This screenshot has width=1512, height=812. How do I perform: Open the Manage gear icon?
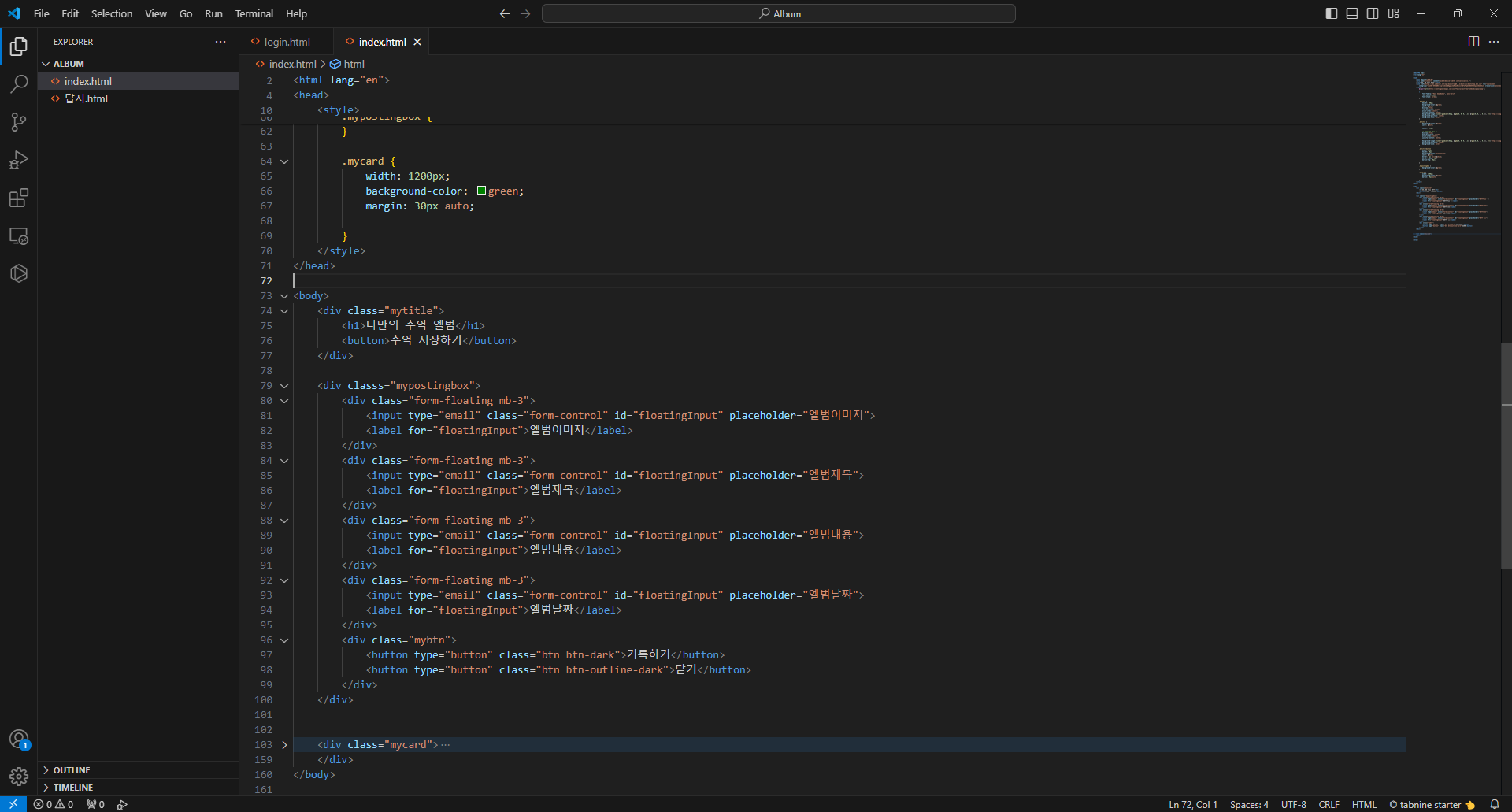pyautogui.click(x=19, y=777)
